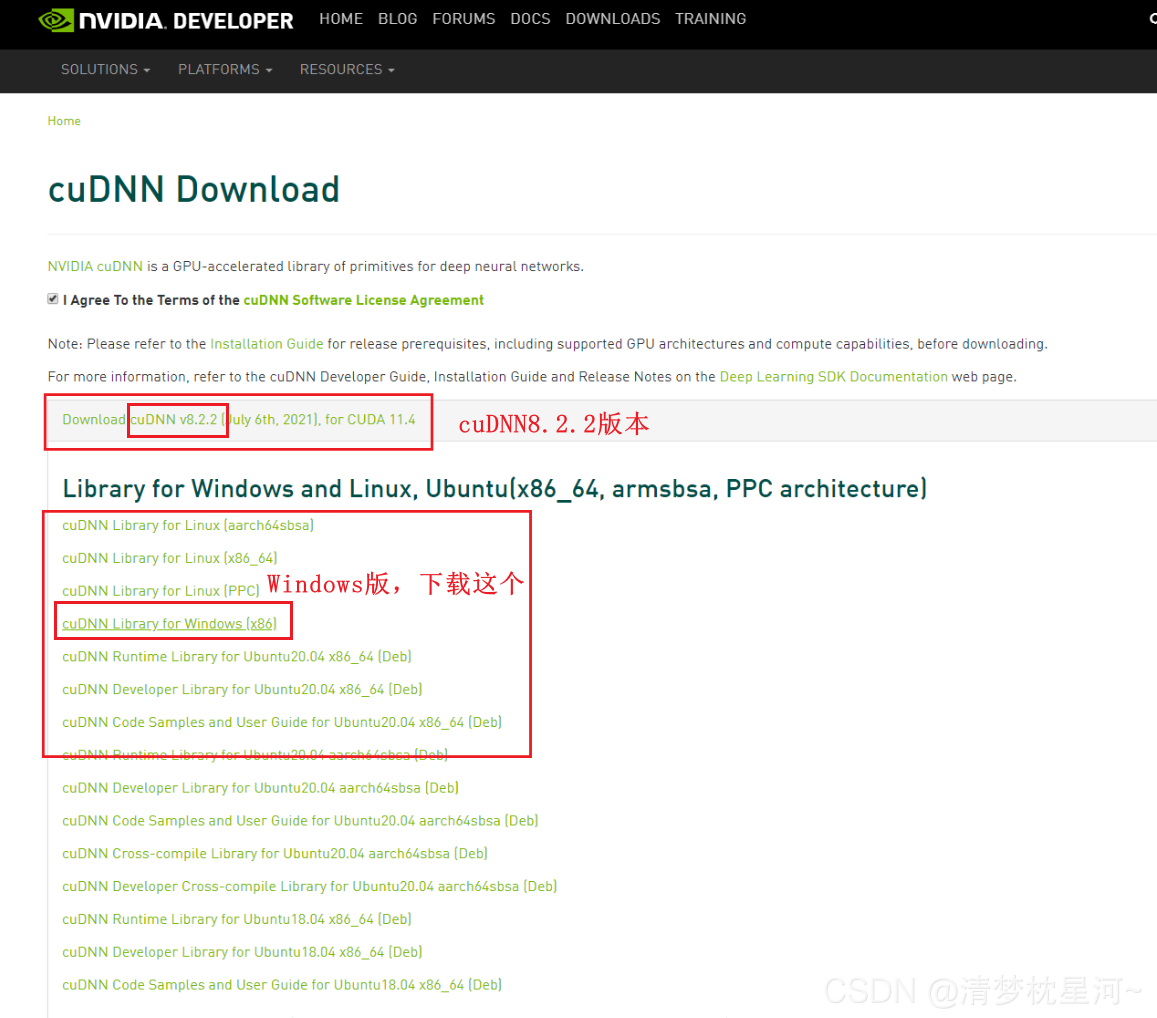Click the NVIDIA Developer logo

165,20
